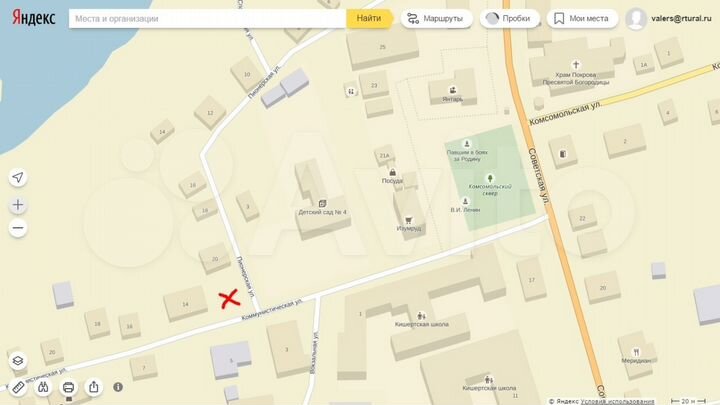
Task: Open Мои места bookmarks
Action: click(582, 18)
